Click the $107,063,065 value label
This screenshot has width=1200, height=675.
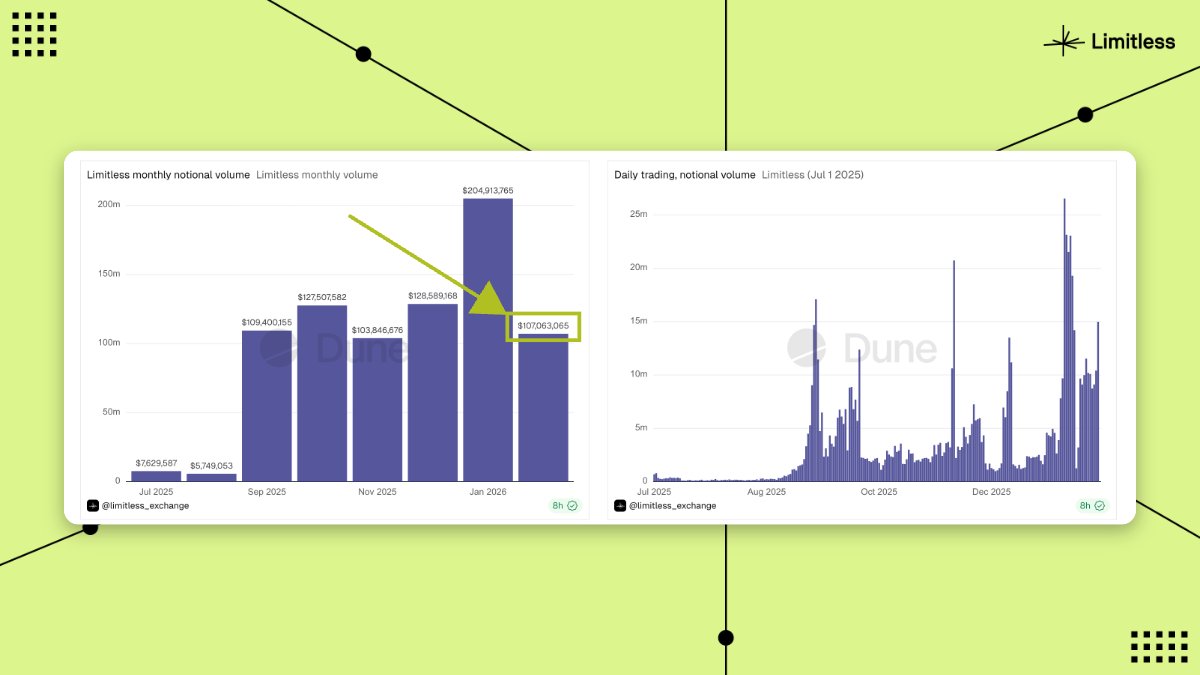coord(543,325)
